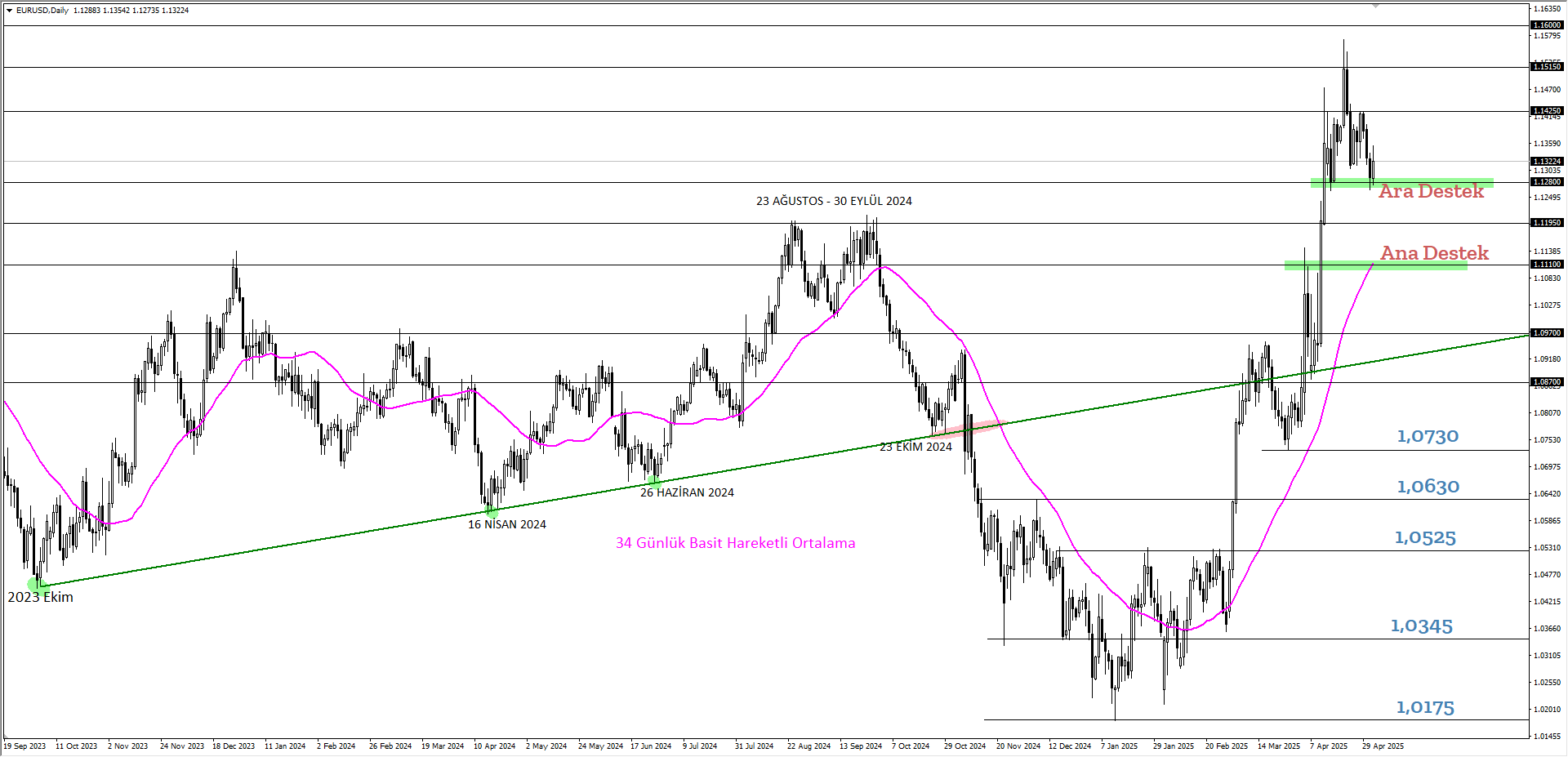Viewport: 1568px width, 757px height.
Task: Click the 1.03660 value on price scale
Action: pyautogui.click(x=1547, y=629)
